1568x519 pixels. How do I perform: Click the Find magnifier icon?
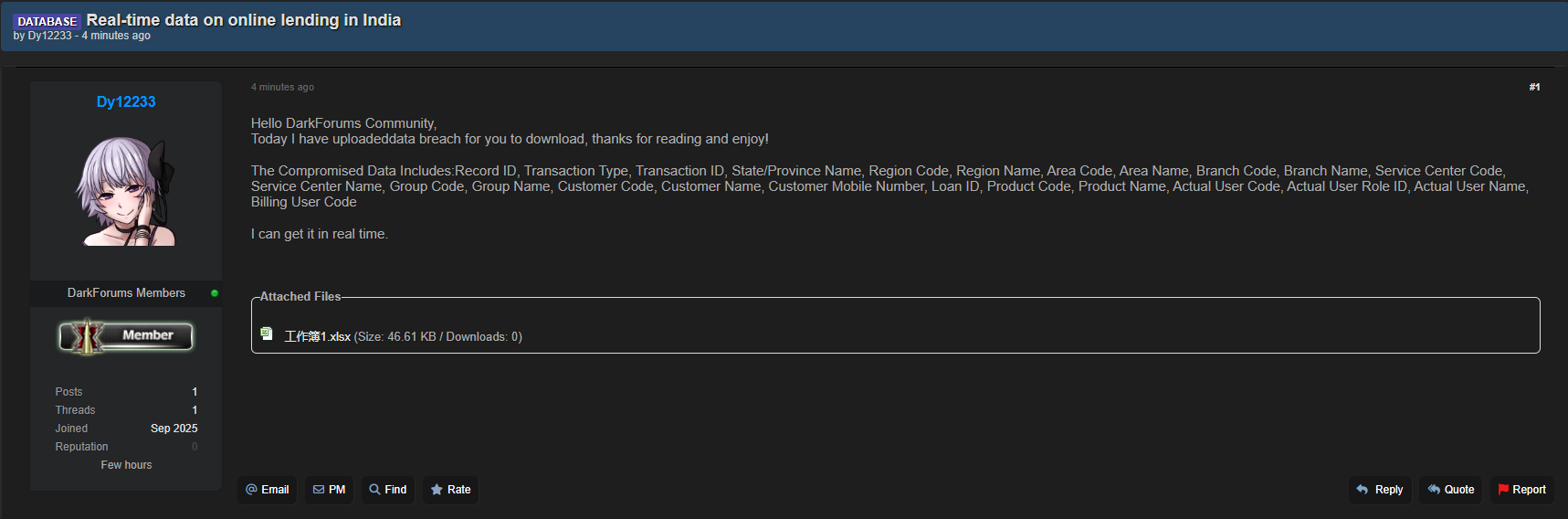[x=374, y=490]
